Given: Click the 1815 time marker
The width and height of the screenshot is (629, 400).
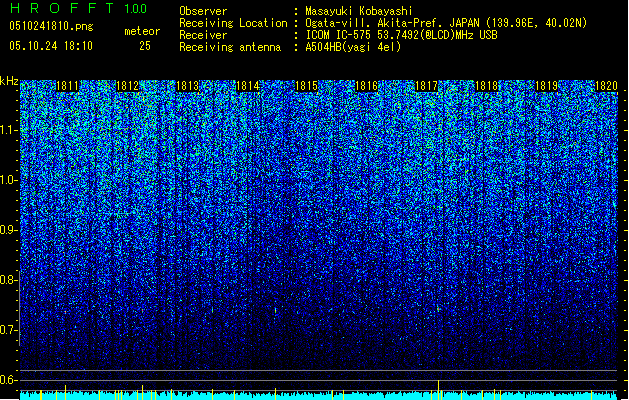Looking at the screenshot, I should [306, 86].
